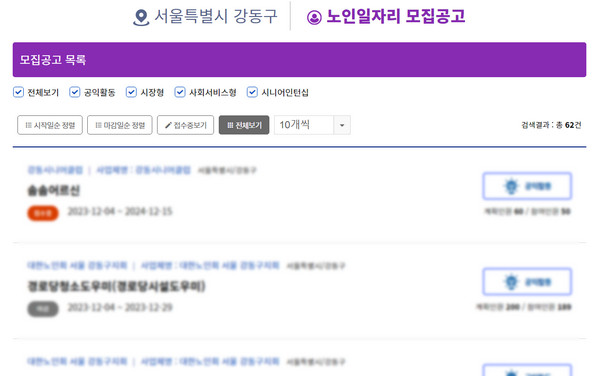600x376 pixels.
Task: Click the orange 접수중 status badge
Action: (43, 213)
